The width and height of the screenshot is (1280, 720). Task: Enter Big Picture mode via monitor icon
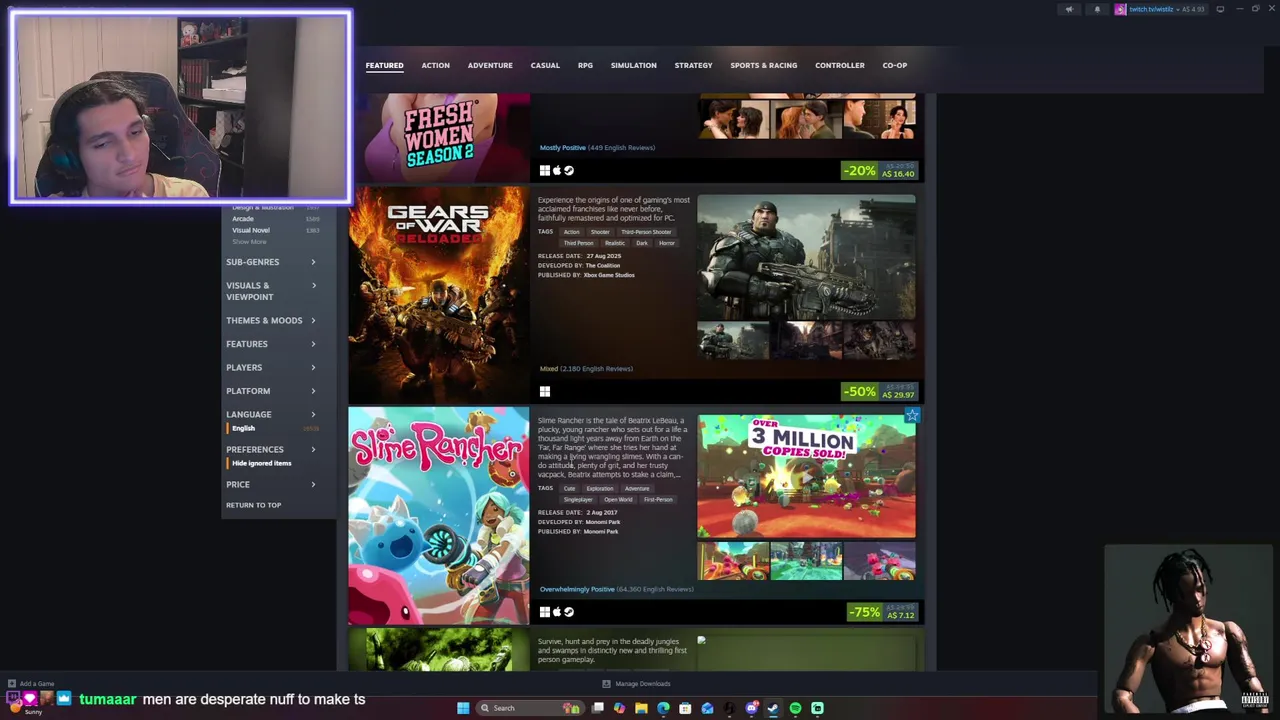(x=1220, y=9)
